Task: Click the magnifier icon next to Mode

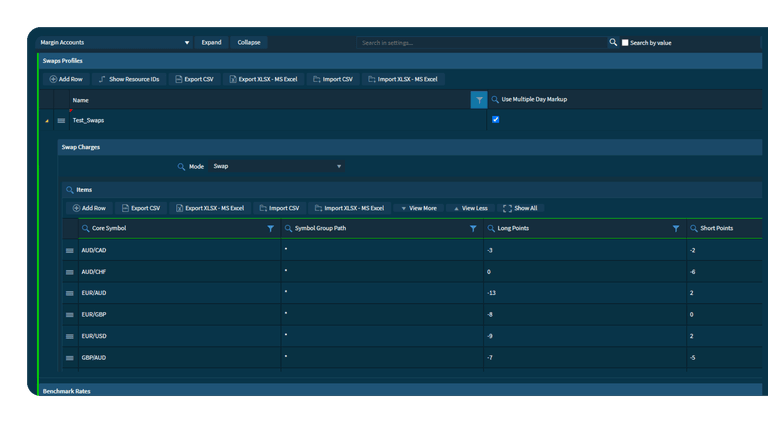Action: coord(181,166)
